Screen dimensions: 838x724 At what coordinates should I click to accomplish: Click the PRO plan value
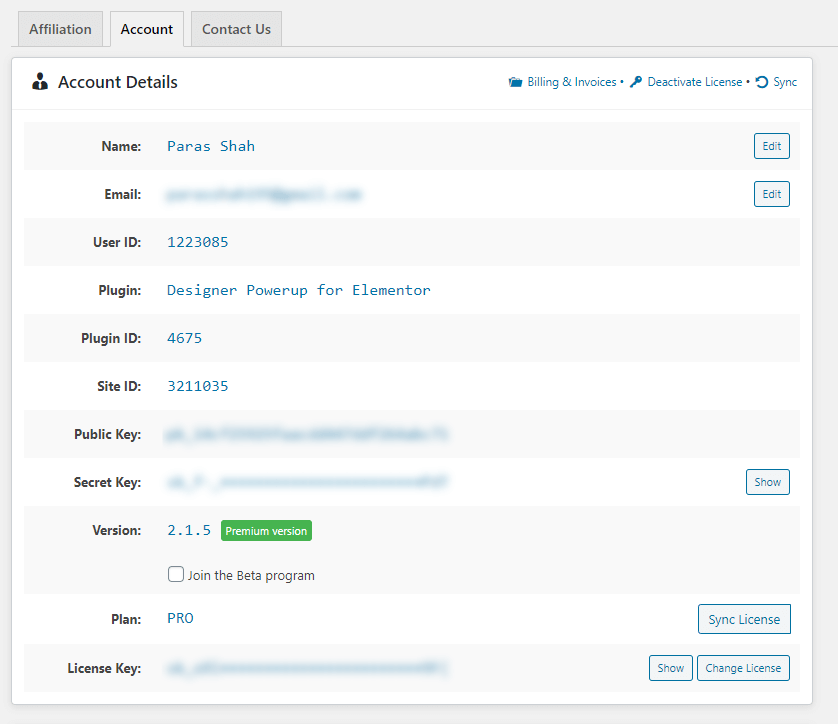coord(180,618)
